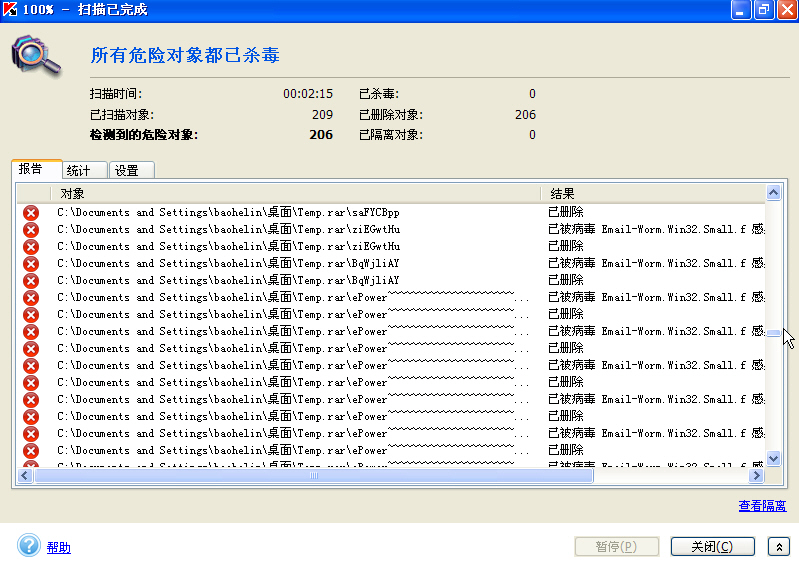Click the 已隔离对象 label
This screenshot has width=799, height=562.
(391, 135)
